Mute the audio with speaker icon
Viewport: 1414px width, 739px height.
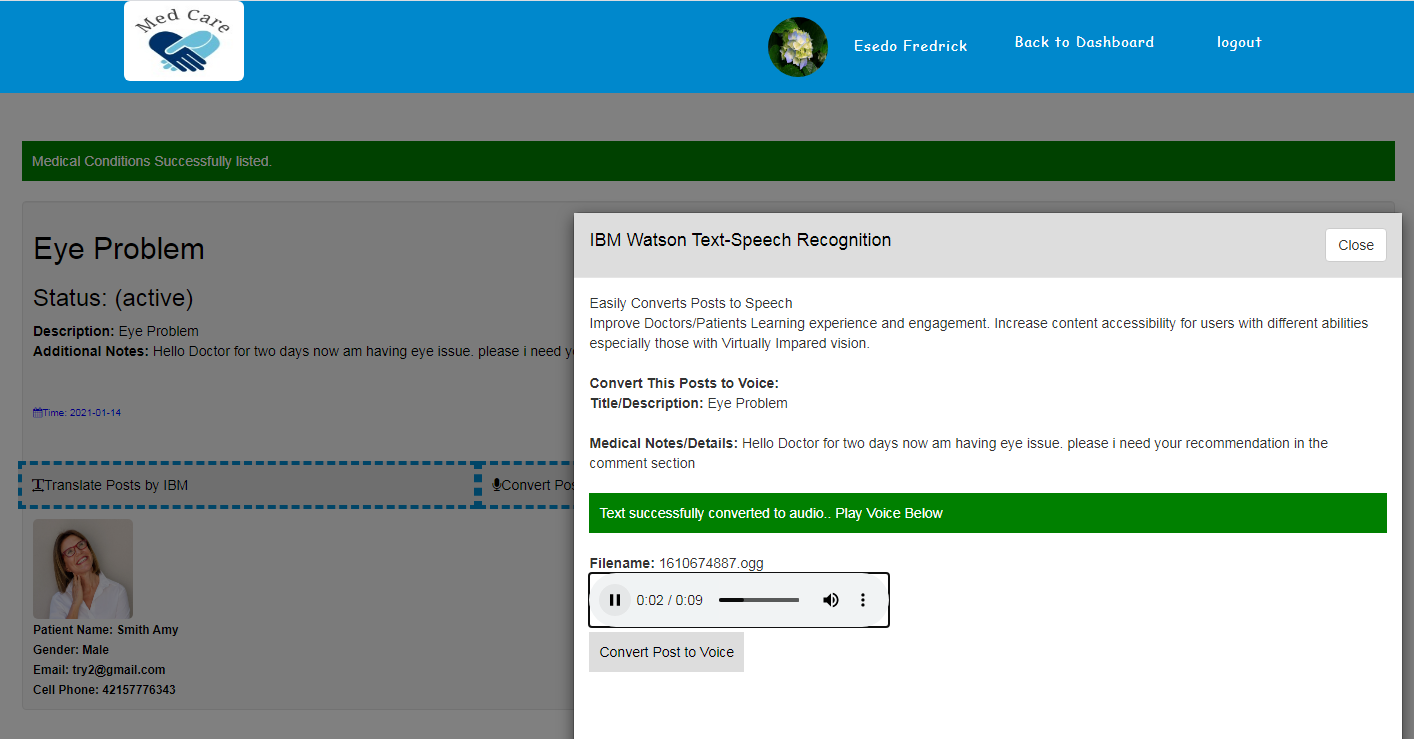click(830, 600)
